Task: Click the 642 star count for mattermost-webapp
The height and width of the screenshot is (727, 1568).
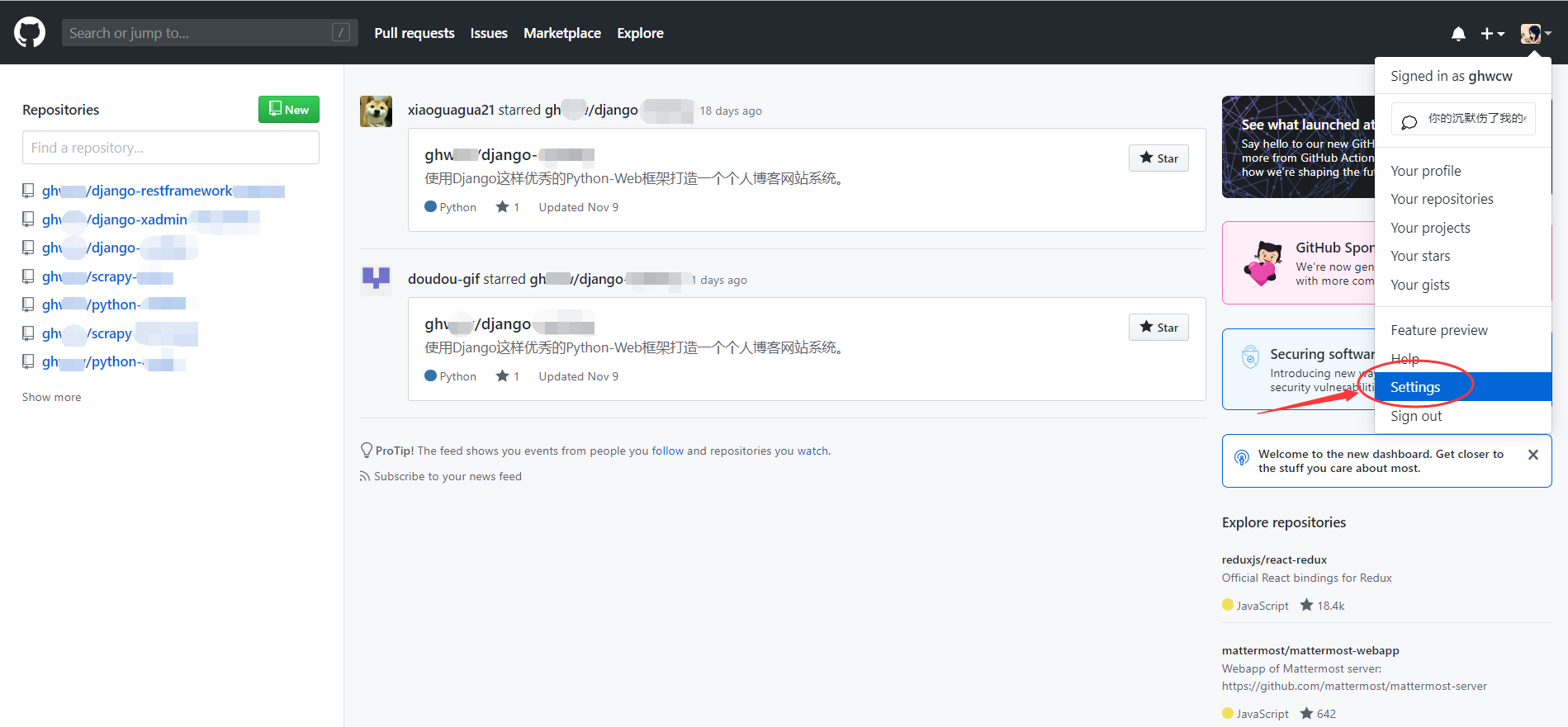Action: (x=1318, y=714)
